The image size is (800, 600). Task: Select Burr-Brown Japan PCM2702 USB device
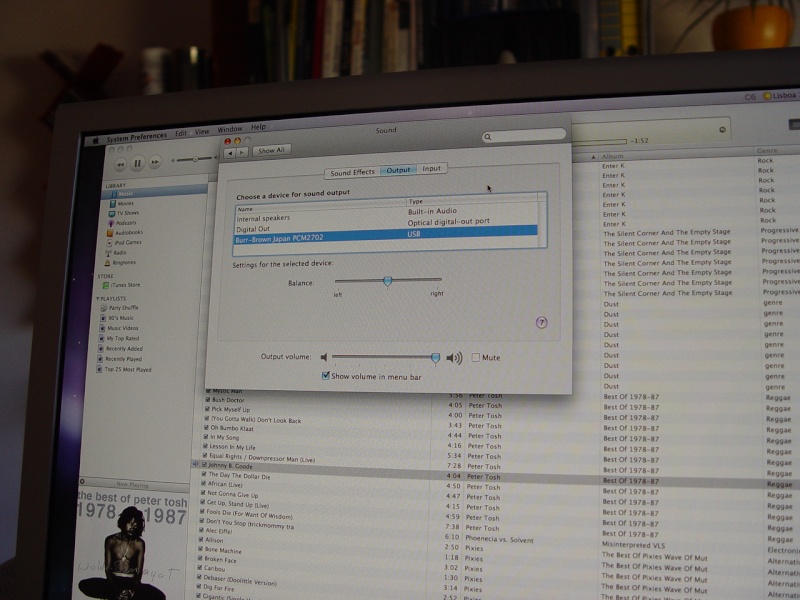386,236
